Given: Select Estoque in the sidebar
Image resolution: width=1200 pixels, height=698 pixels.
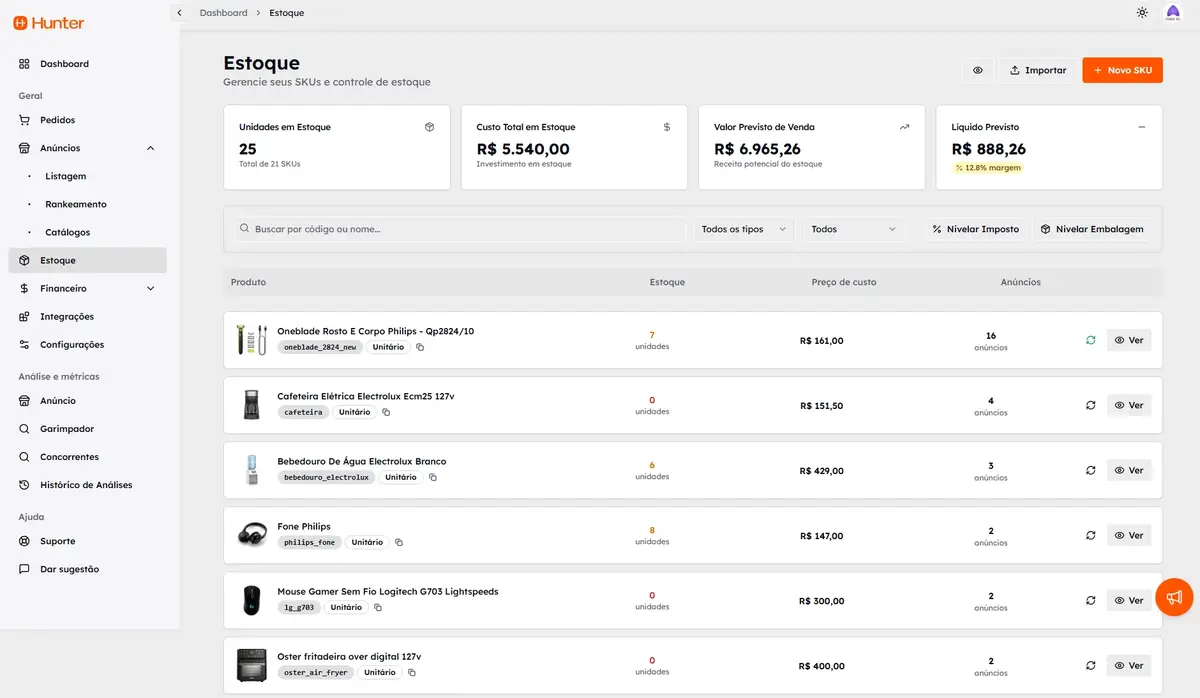Looking at the screenshot, I should [87, 260].
